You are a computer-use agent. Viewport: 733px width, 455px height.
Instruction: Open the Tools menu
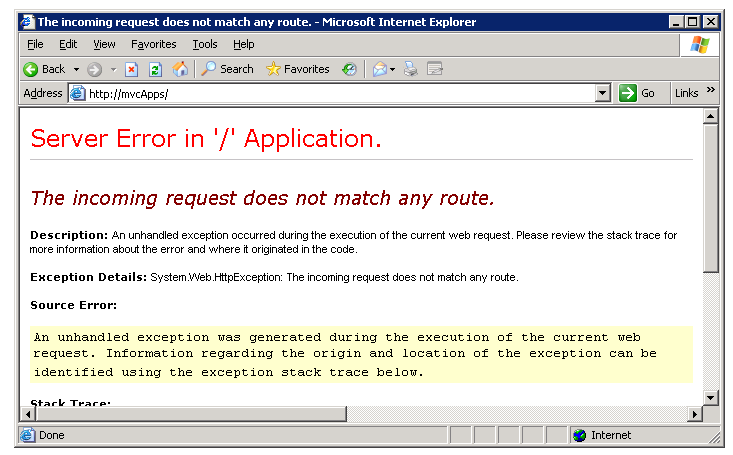tap(205, 44)
